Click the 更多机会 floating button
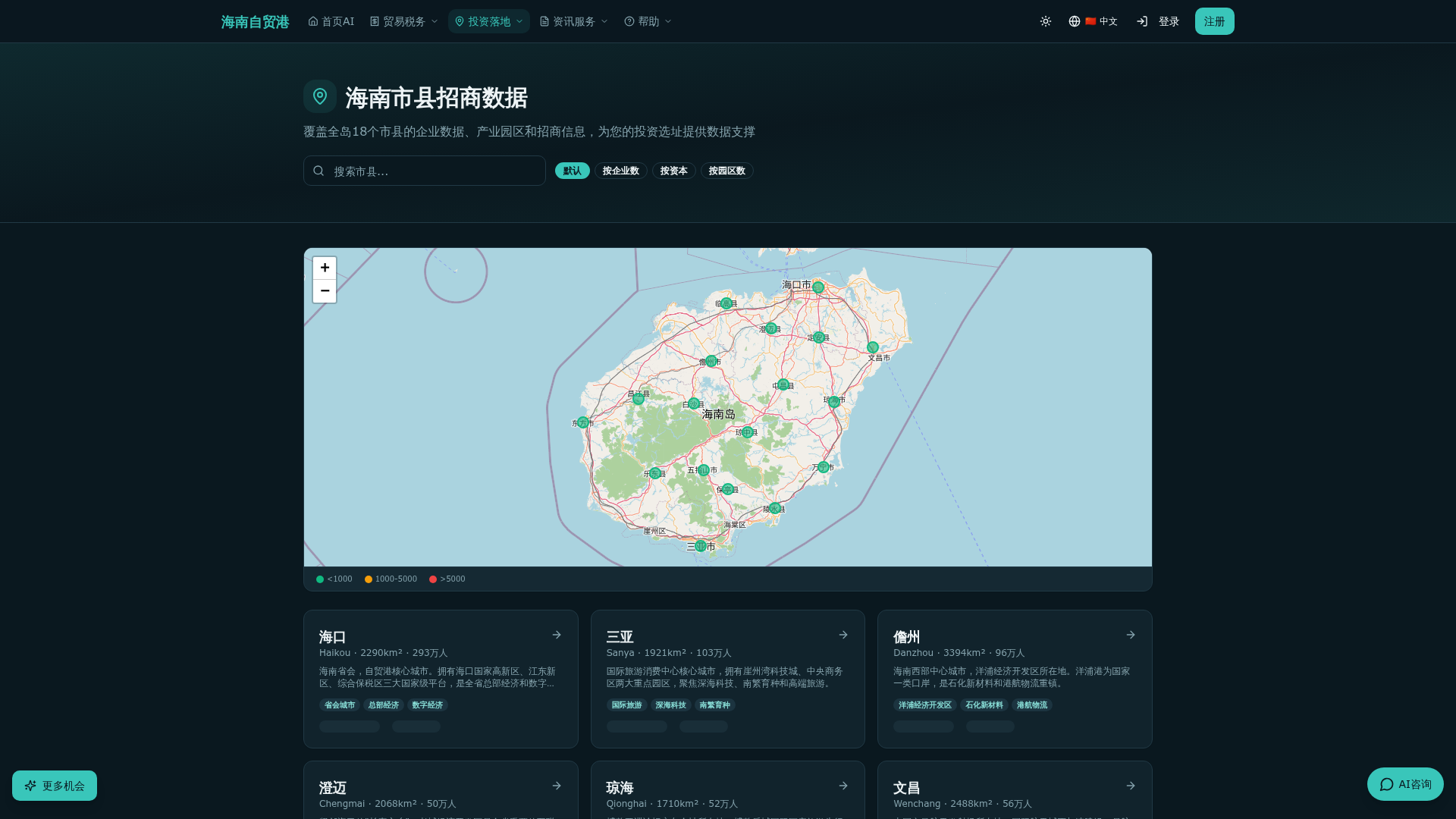The height and width of the screenshot is (819, 1456). [55, 786]
